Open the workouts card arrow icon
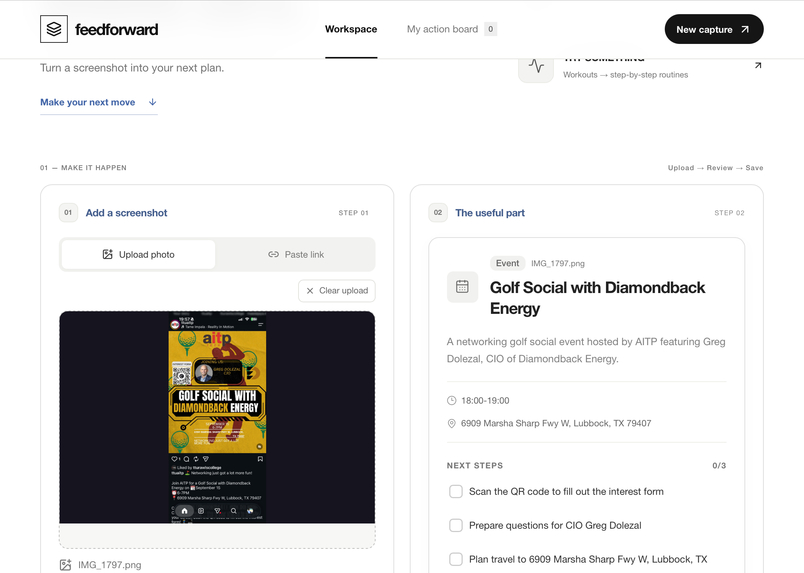 758,65
